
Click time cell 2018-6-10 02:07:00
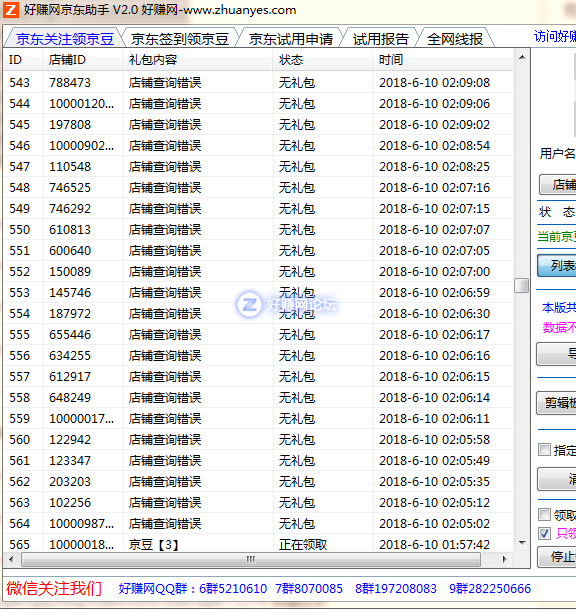click(434, 272)
